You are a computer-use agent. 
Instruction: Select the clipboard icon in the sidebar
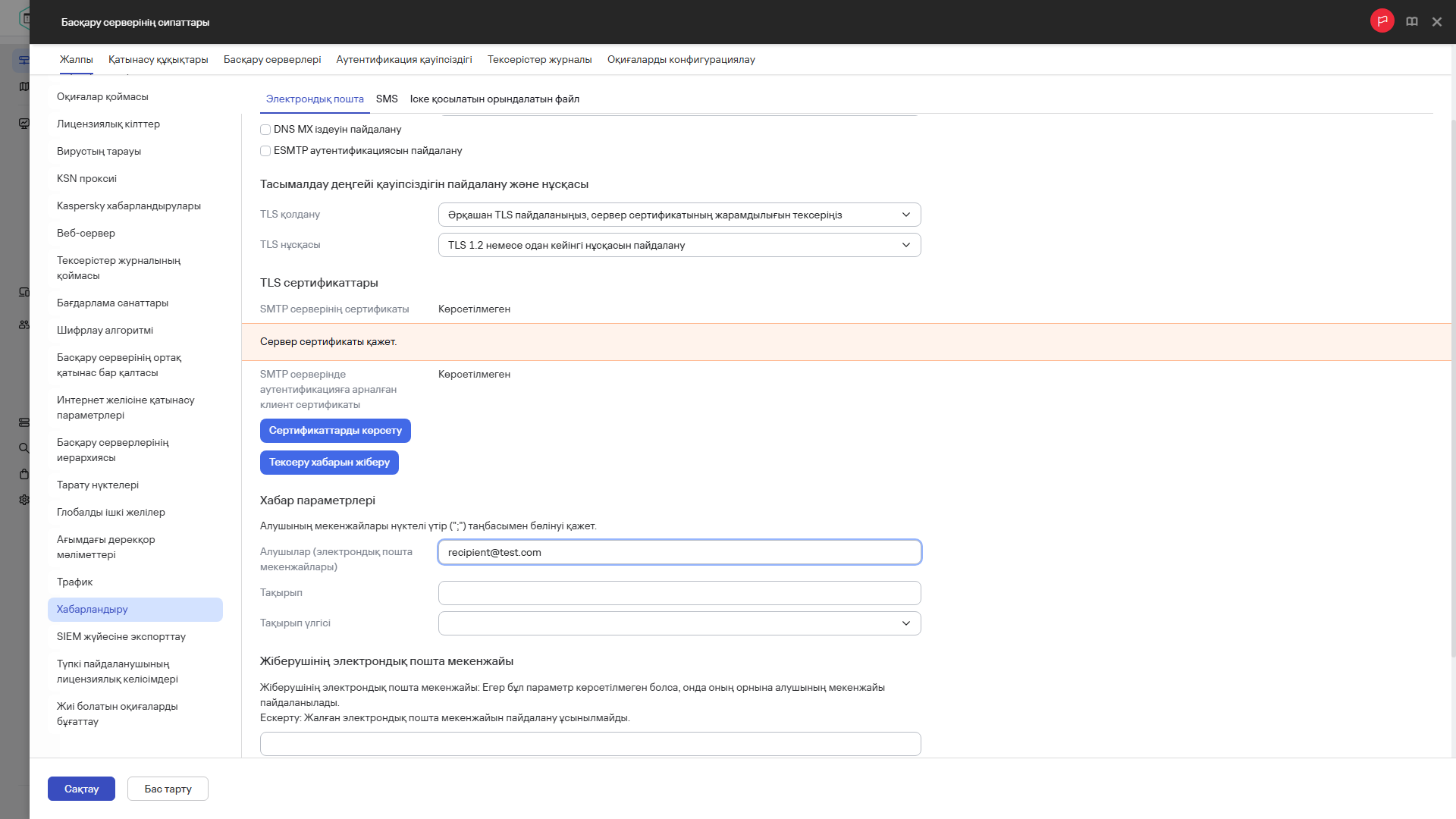tap(24, 474)
